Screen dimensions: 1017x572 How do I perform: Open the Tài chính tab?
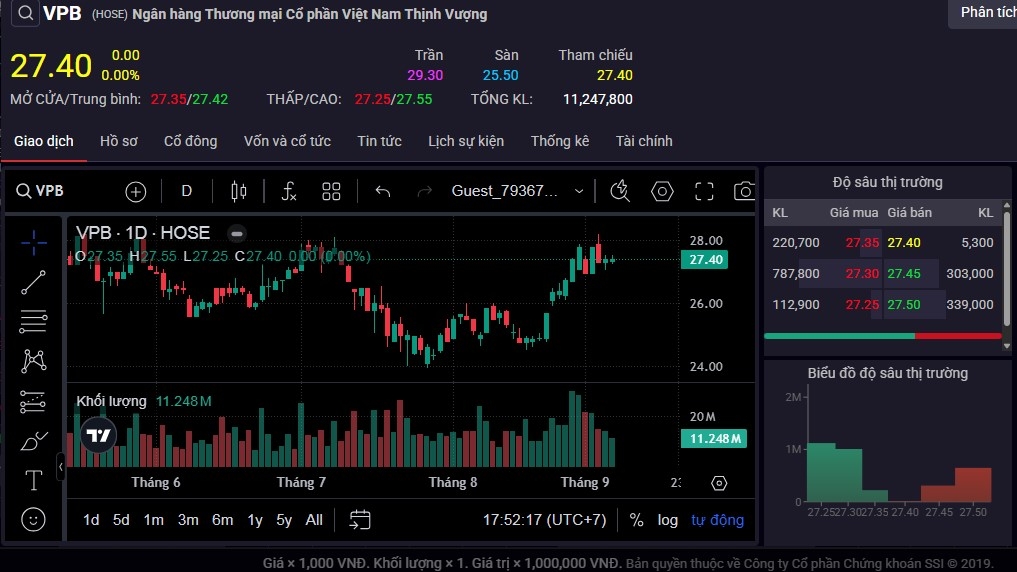(644, 141)
